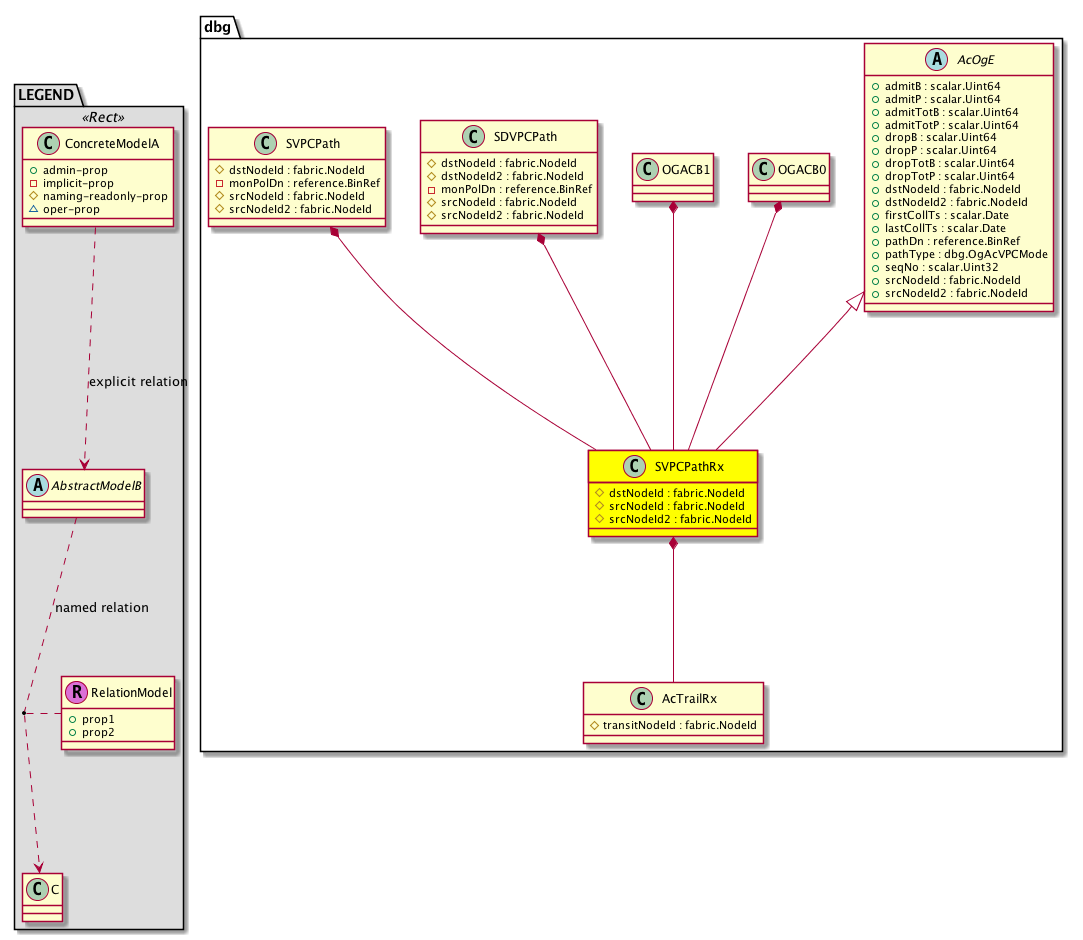Screen dimensions: 1083x940
Task: Click the OGACB0 class icon
Action: tap(765, 171)
